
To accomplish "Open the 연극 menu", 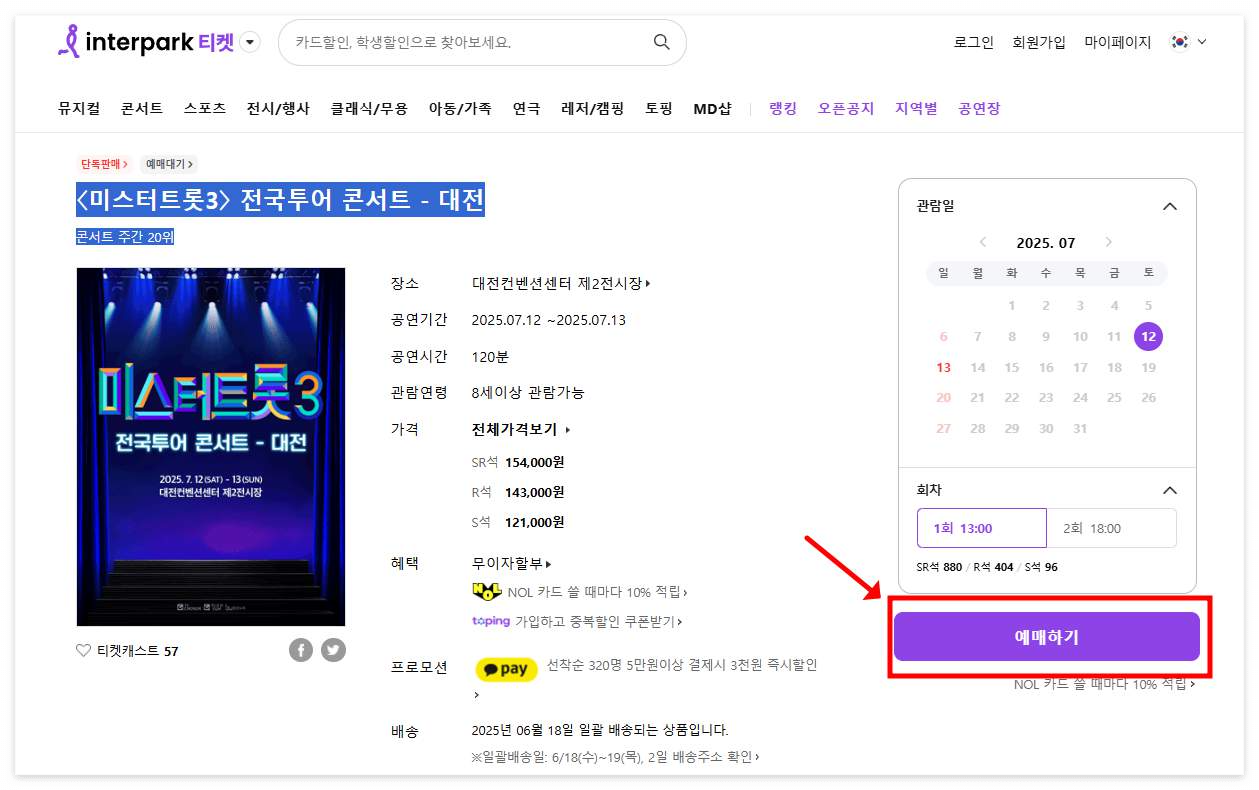I will point(526,108).
